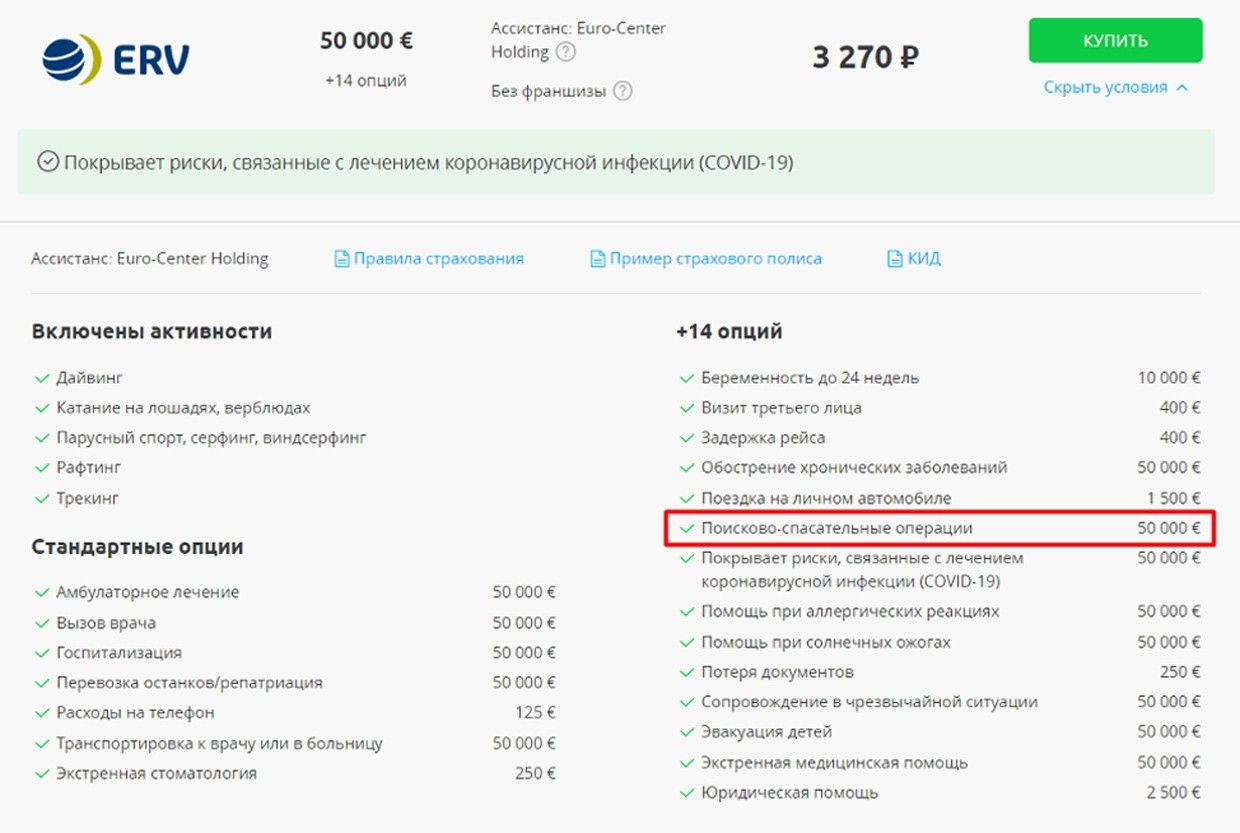Click the ERV company logo
The height and width of the screenshot is (833, 1240).
[x=116, y=58]
